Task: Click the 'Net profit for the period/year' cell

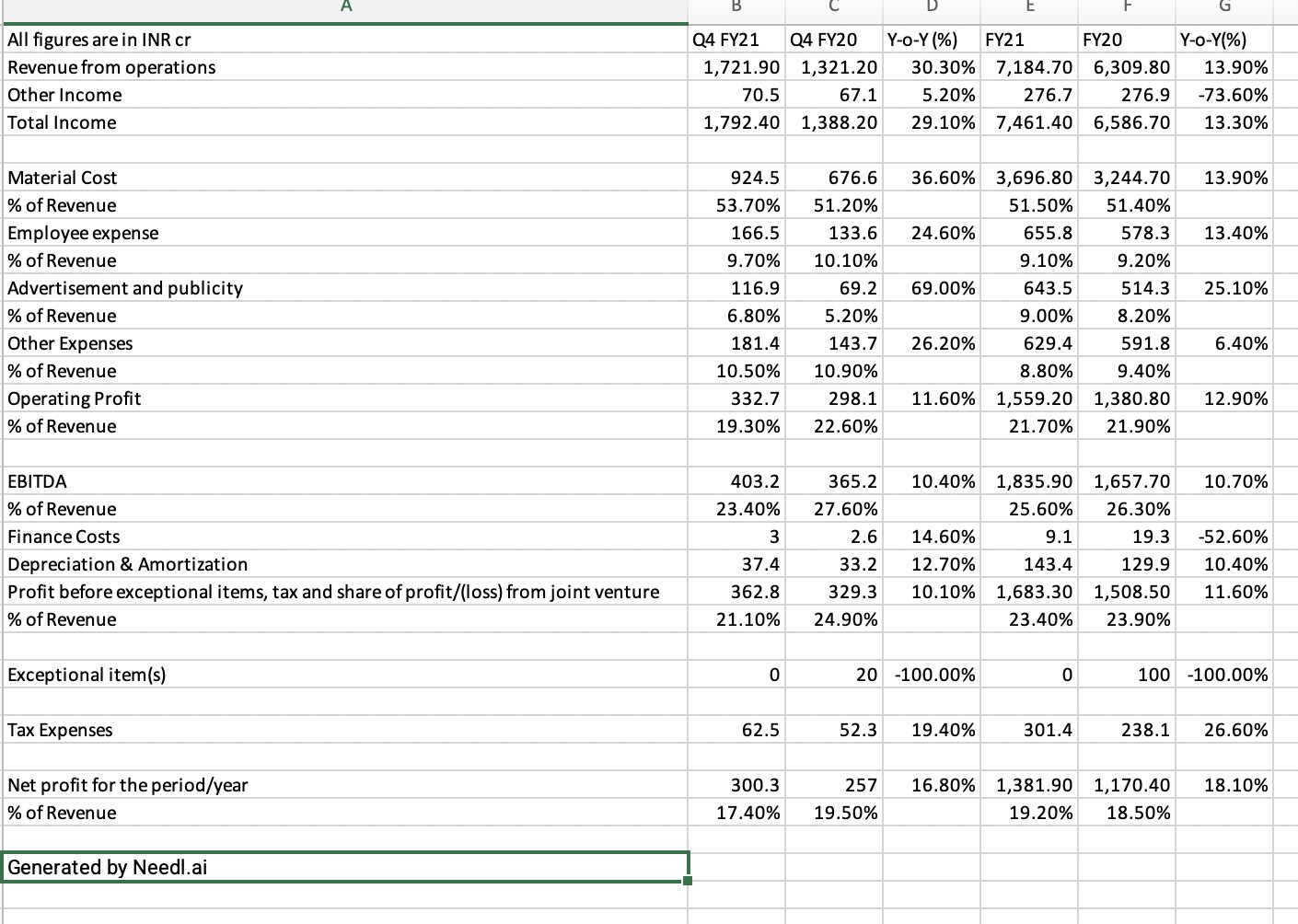Action: point(344,785)
